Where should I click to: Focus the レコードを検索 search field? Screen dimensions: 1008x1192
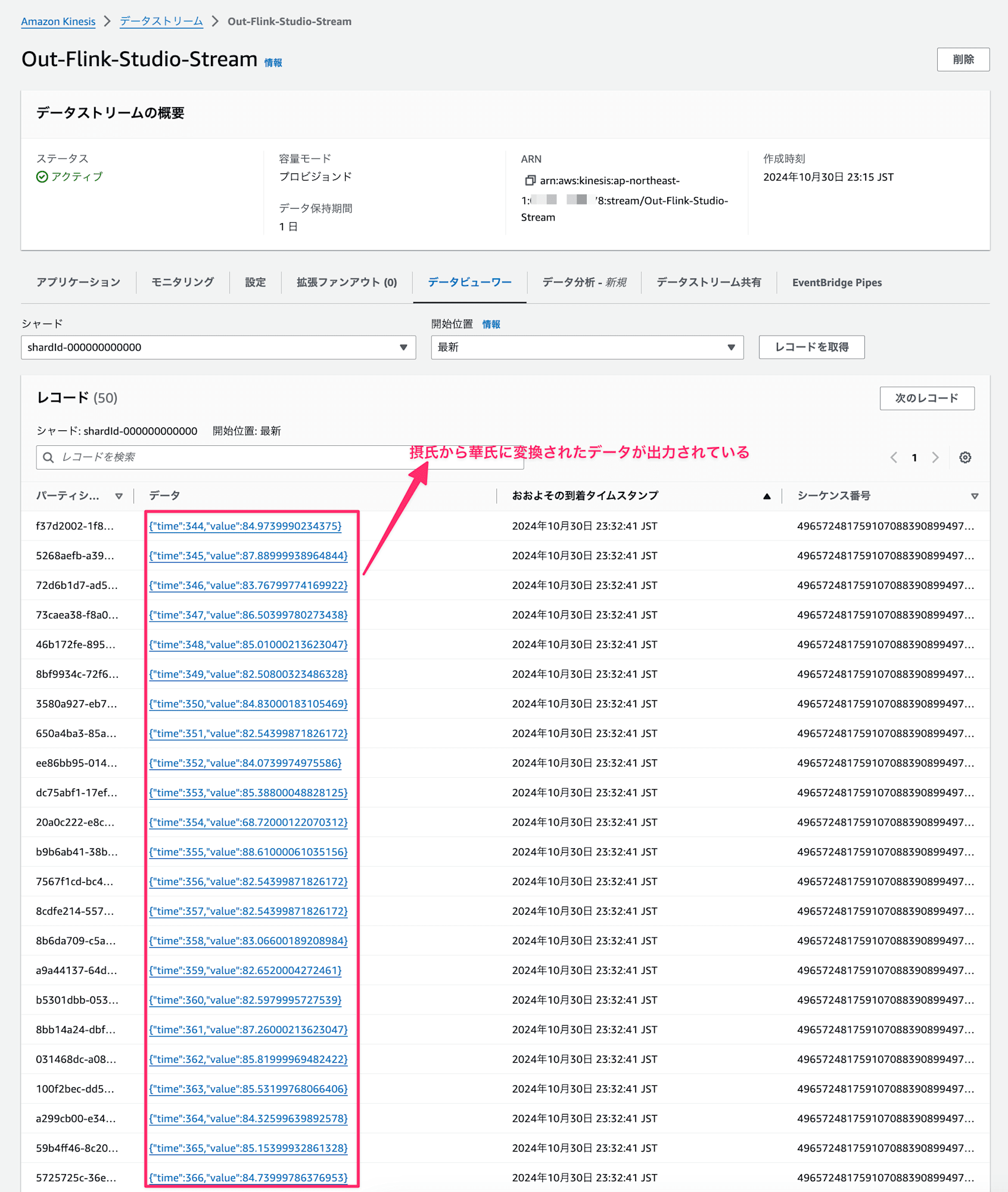(280, 457)
